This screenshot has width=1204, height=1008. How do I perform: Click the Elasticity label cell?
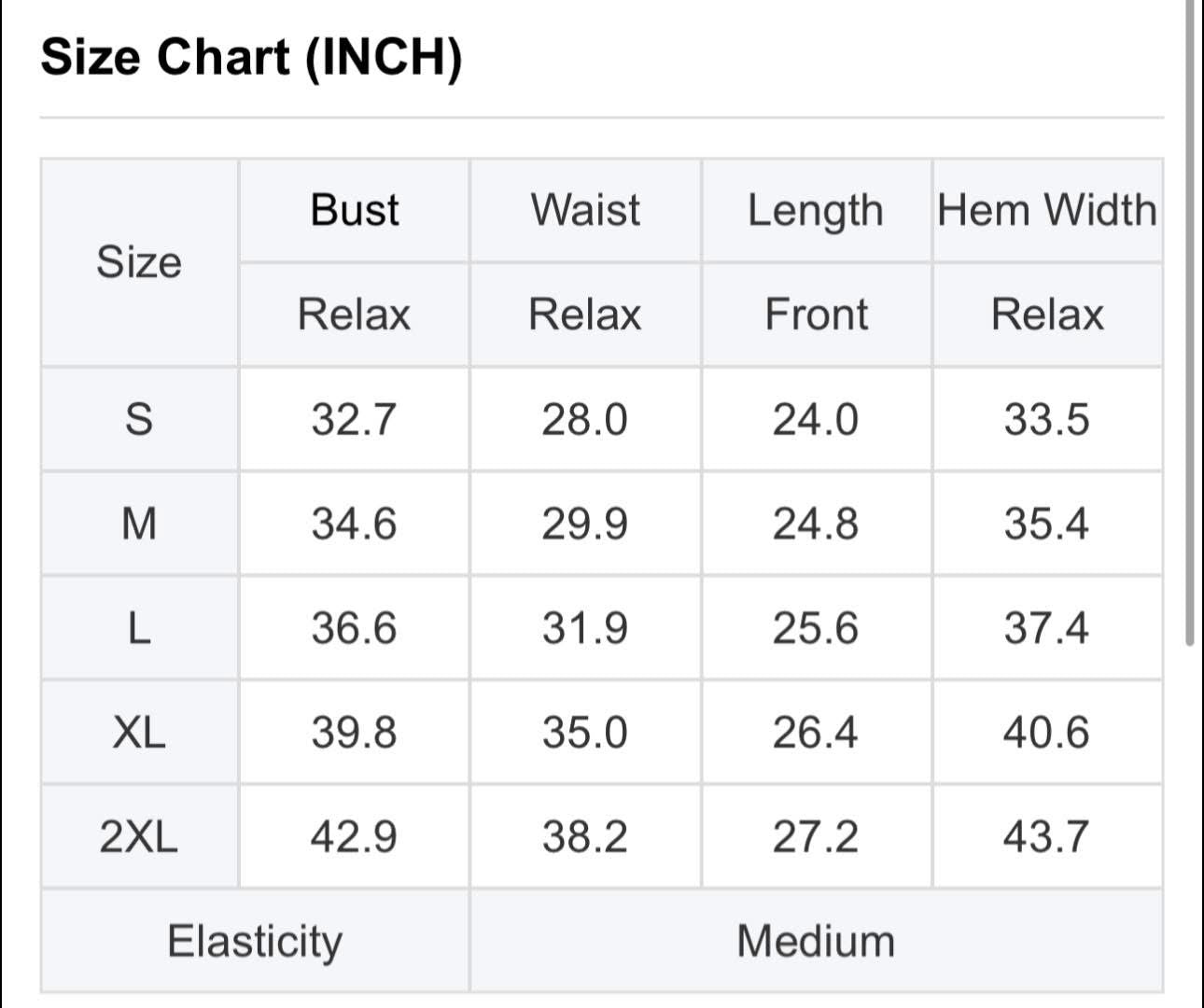click(255, 941)
